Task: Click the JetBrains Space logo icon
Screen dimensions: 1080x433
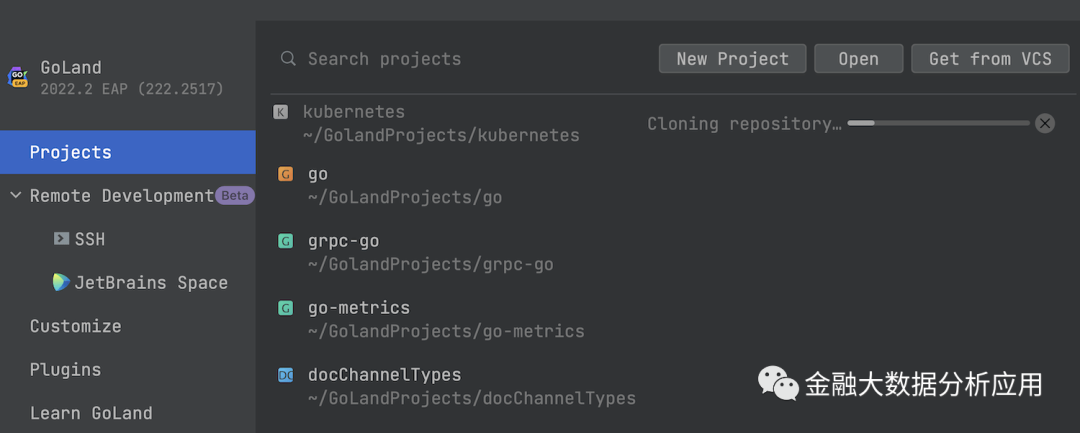Action: (62, 282)
